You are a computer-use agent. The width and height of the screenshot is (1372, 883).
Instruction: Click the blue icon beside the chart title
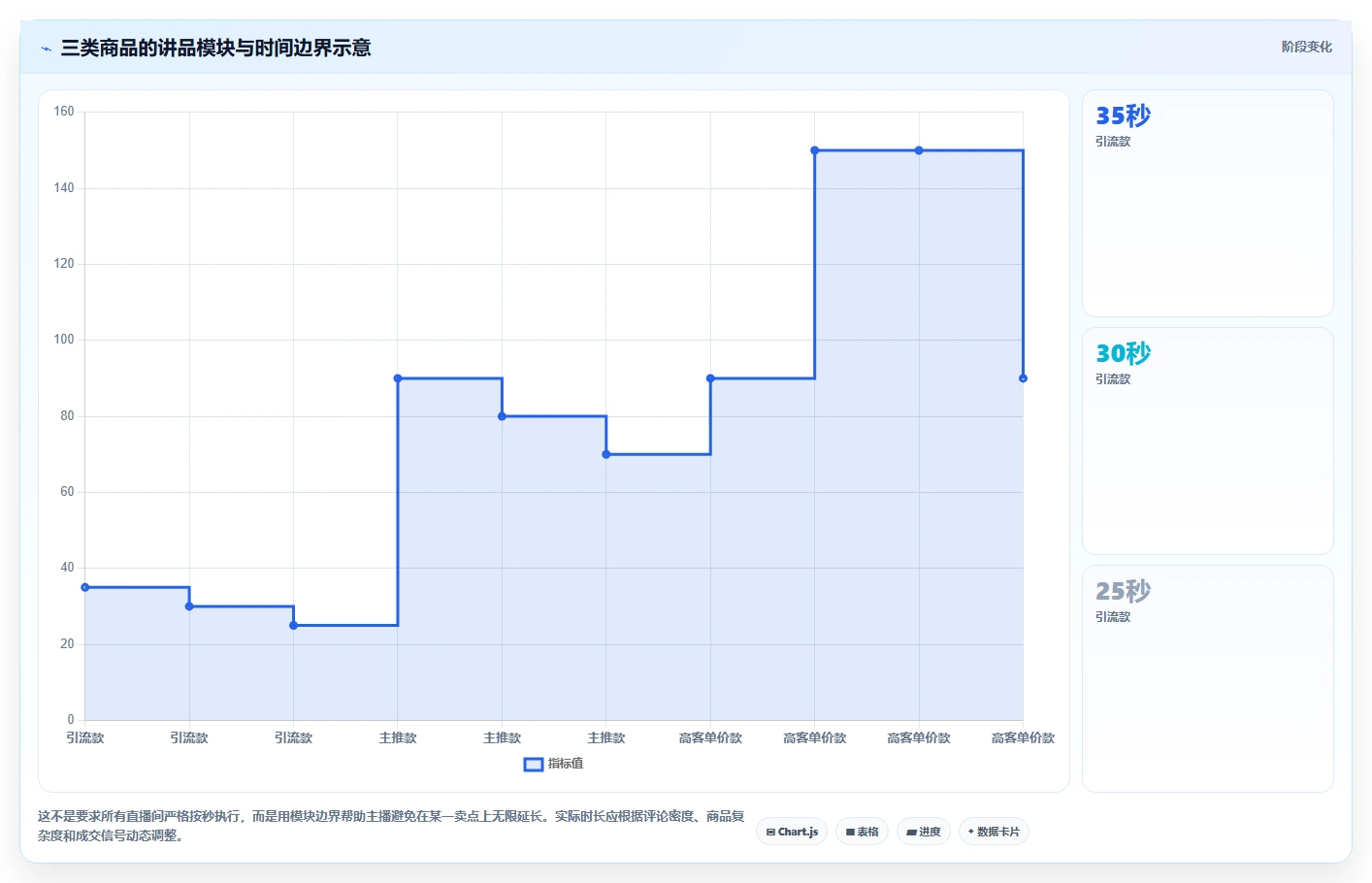46,49
